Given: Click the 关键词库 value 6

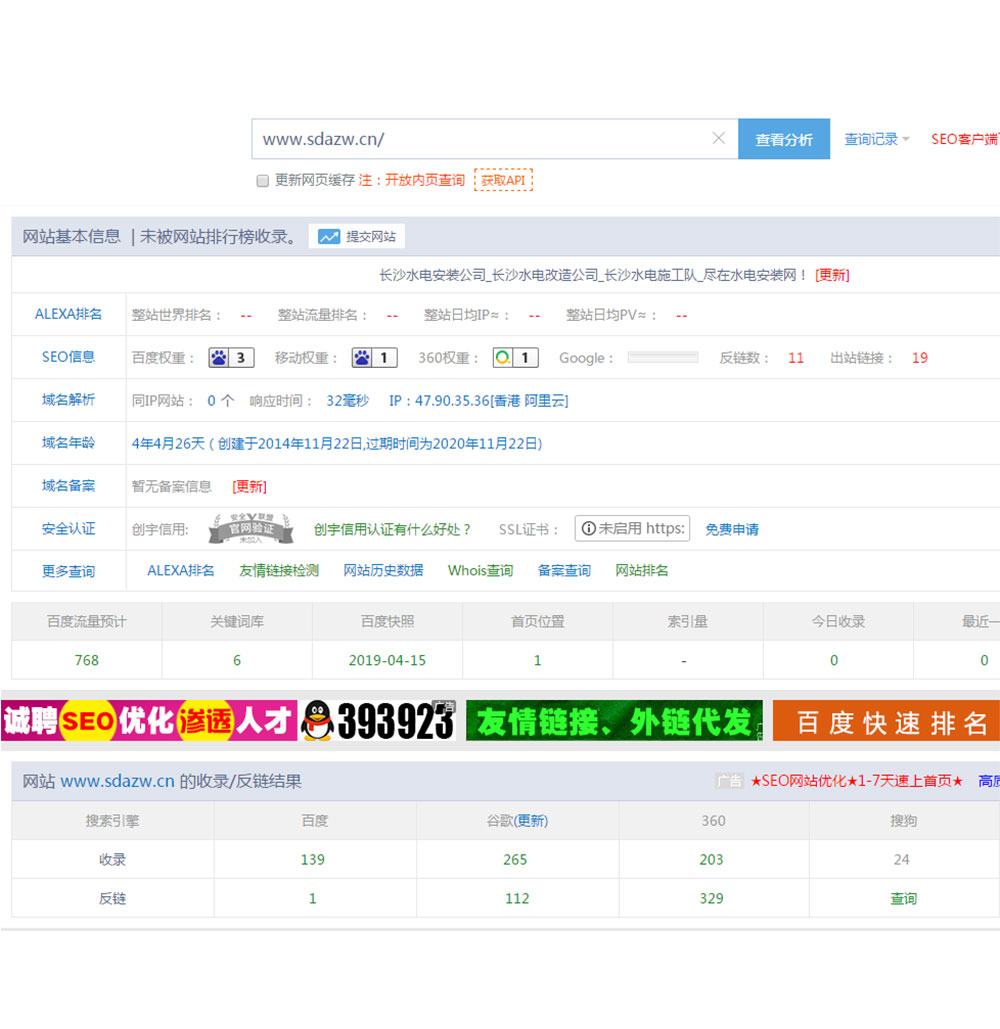Looking at the screenshot, I should coord(237,660).
